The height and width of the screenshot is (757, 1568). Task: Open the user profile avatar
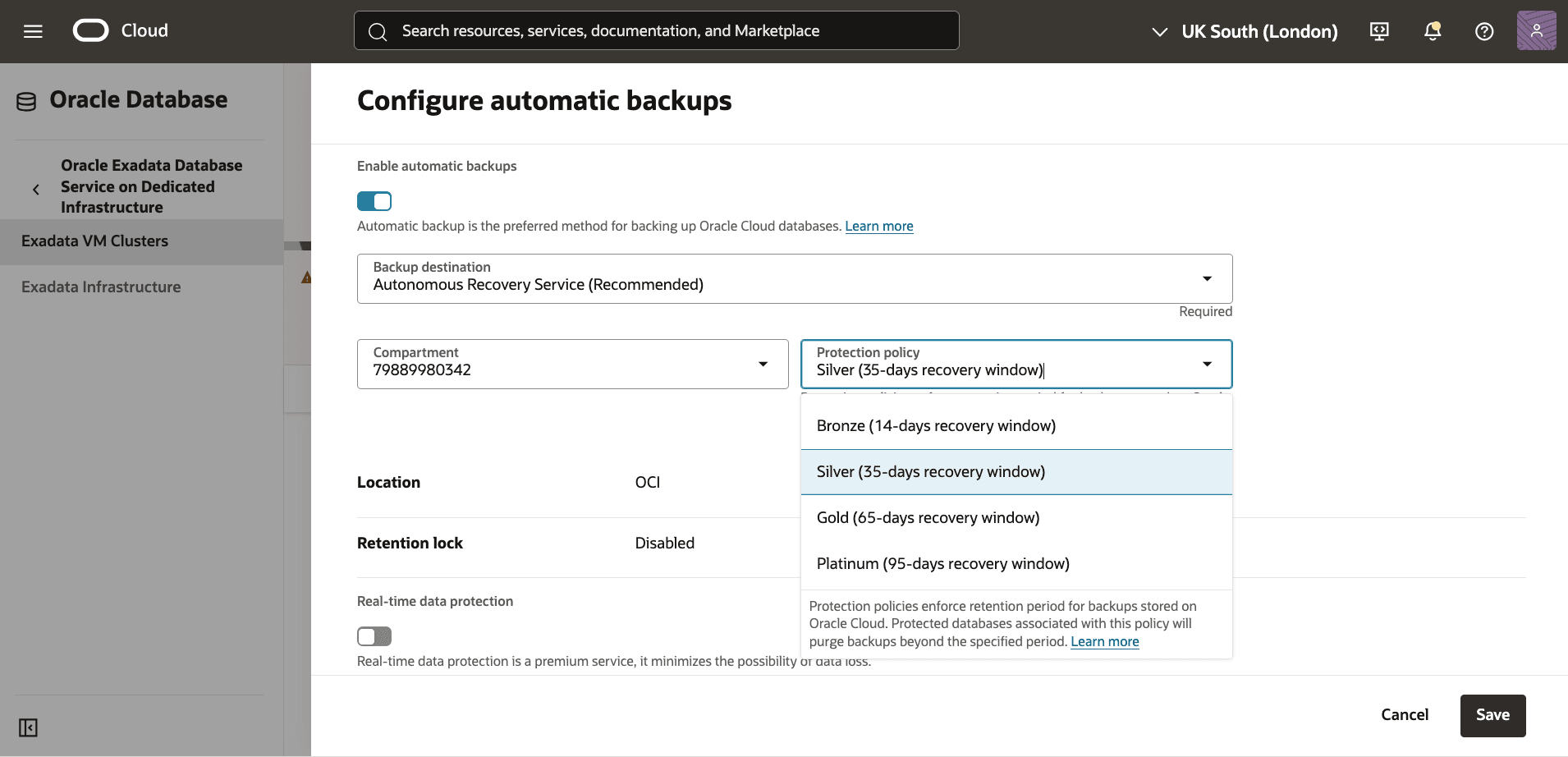(x=1536, y=30)
